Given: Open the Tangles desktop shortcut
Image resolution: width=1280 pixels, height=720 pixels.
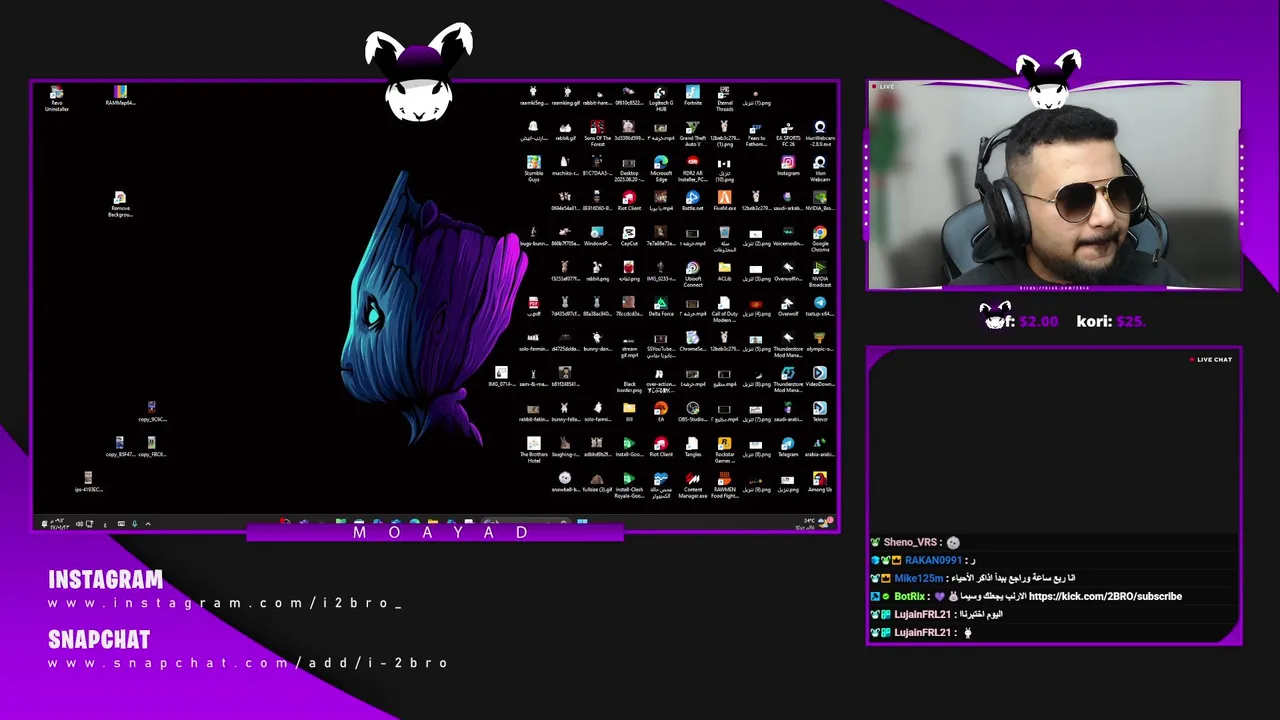Looking at the screenshot, I should (692, 448).
